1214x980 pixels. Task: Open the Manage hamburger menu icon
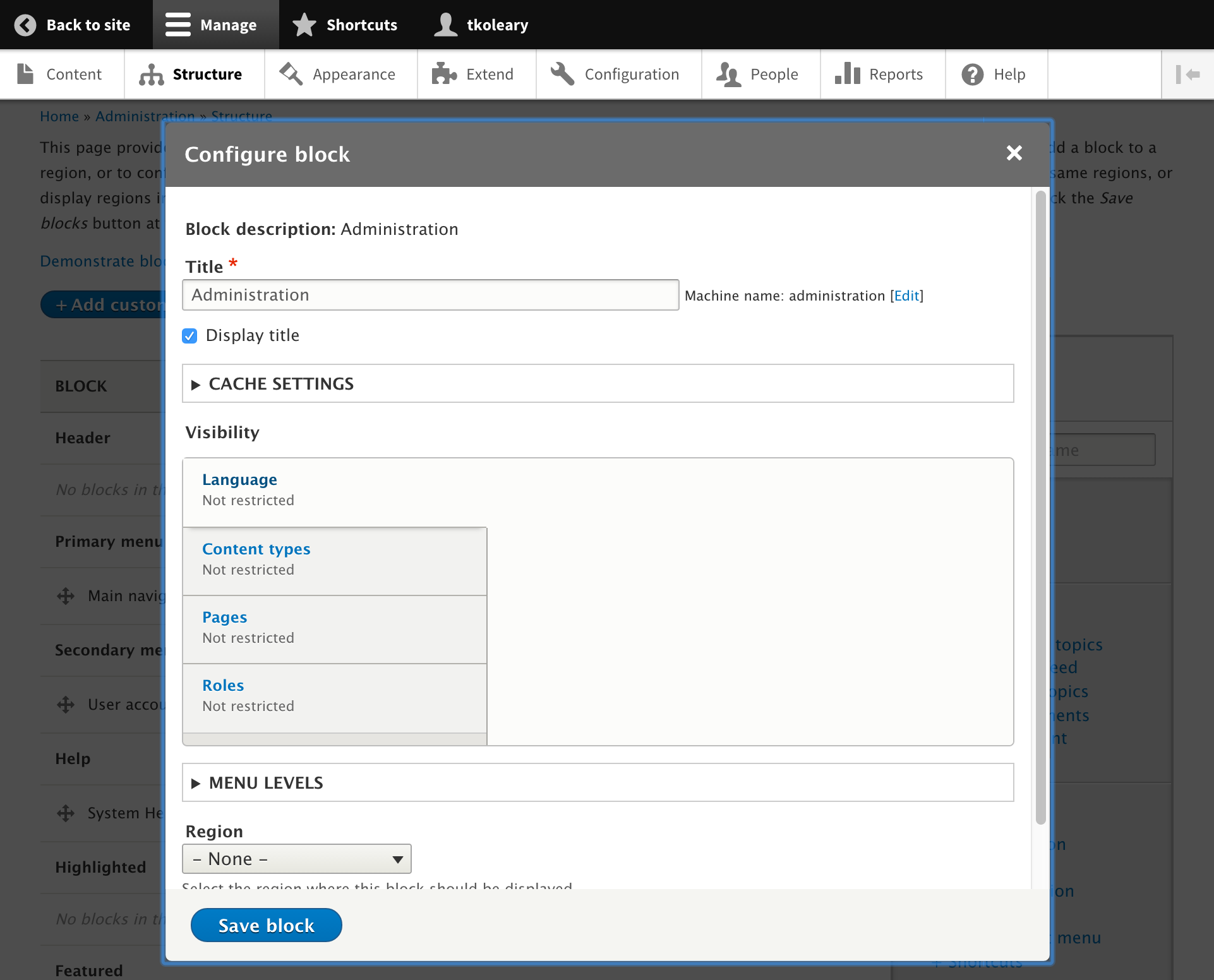178,25
